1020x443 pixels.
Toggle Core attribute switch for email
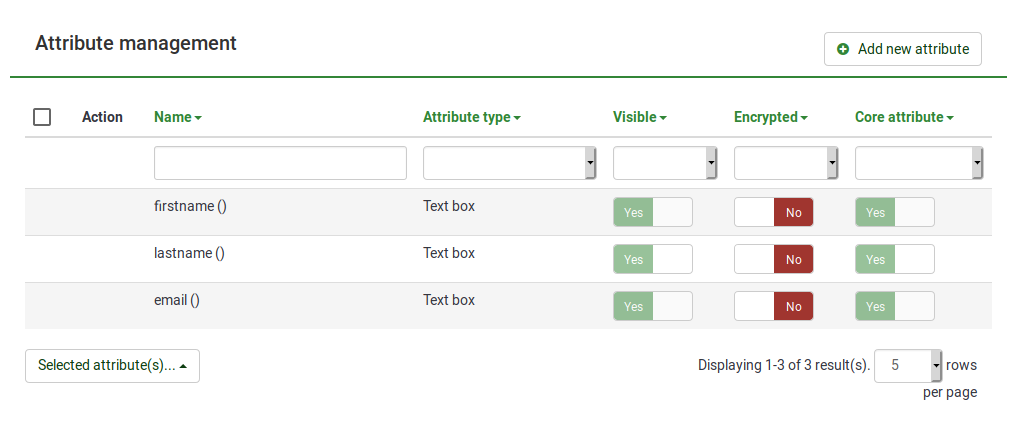pyautogui.click(x=894, y=306)
